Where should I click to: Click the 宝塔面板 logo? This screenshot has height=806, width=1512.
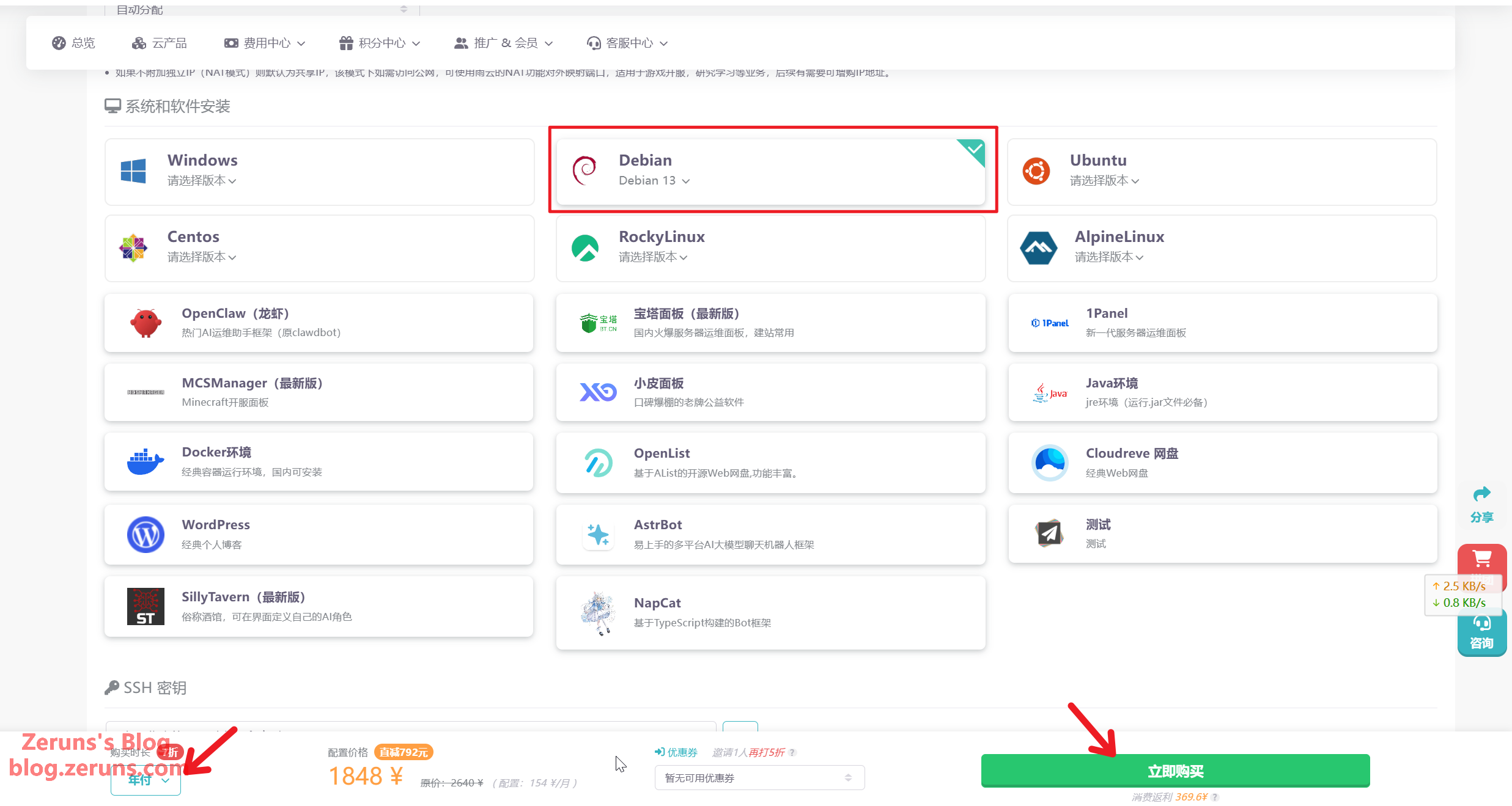point(599,323)
